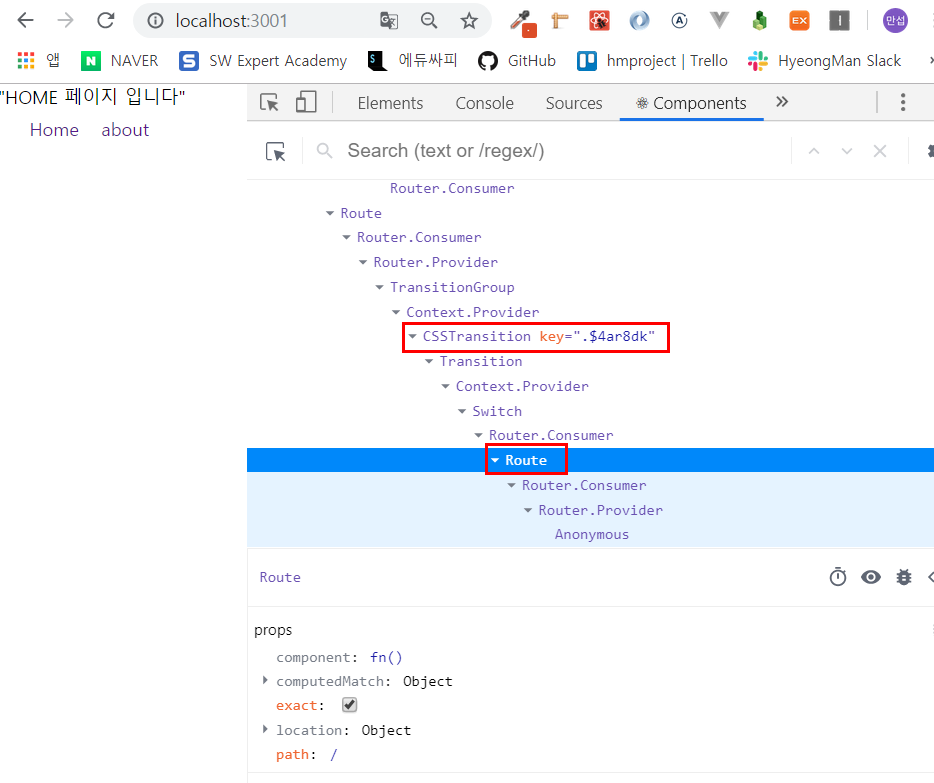
Task: Select the Anonymous component
Action: [x=591, y=535]
